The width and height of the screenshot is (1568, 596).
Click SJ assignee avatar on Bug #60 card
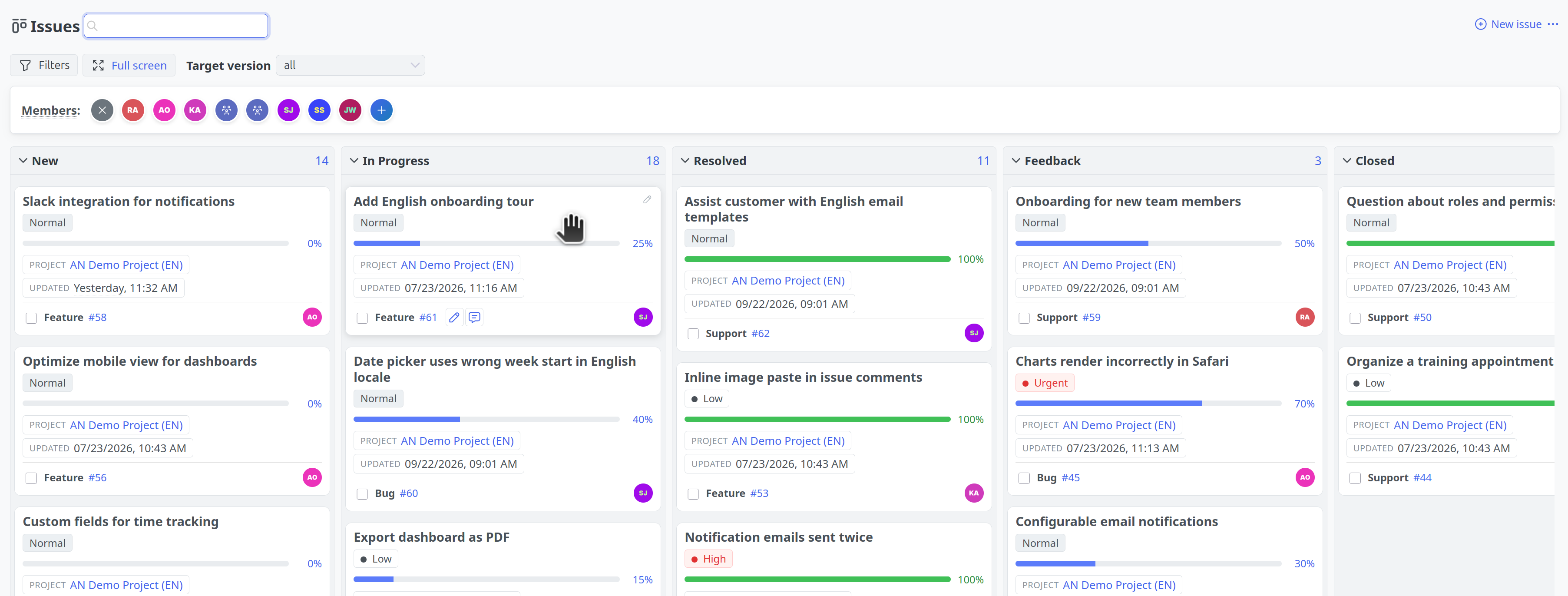(x=643, y=493)
